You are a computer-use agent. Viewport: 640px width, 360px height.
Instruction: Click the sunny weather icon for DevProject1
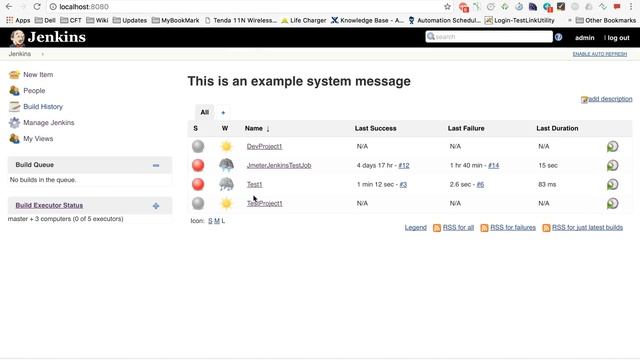[x=226, y=146]
